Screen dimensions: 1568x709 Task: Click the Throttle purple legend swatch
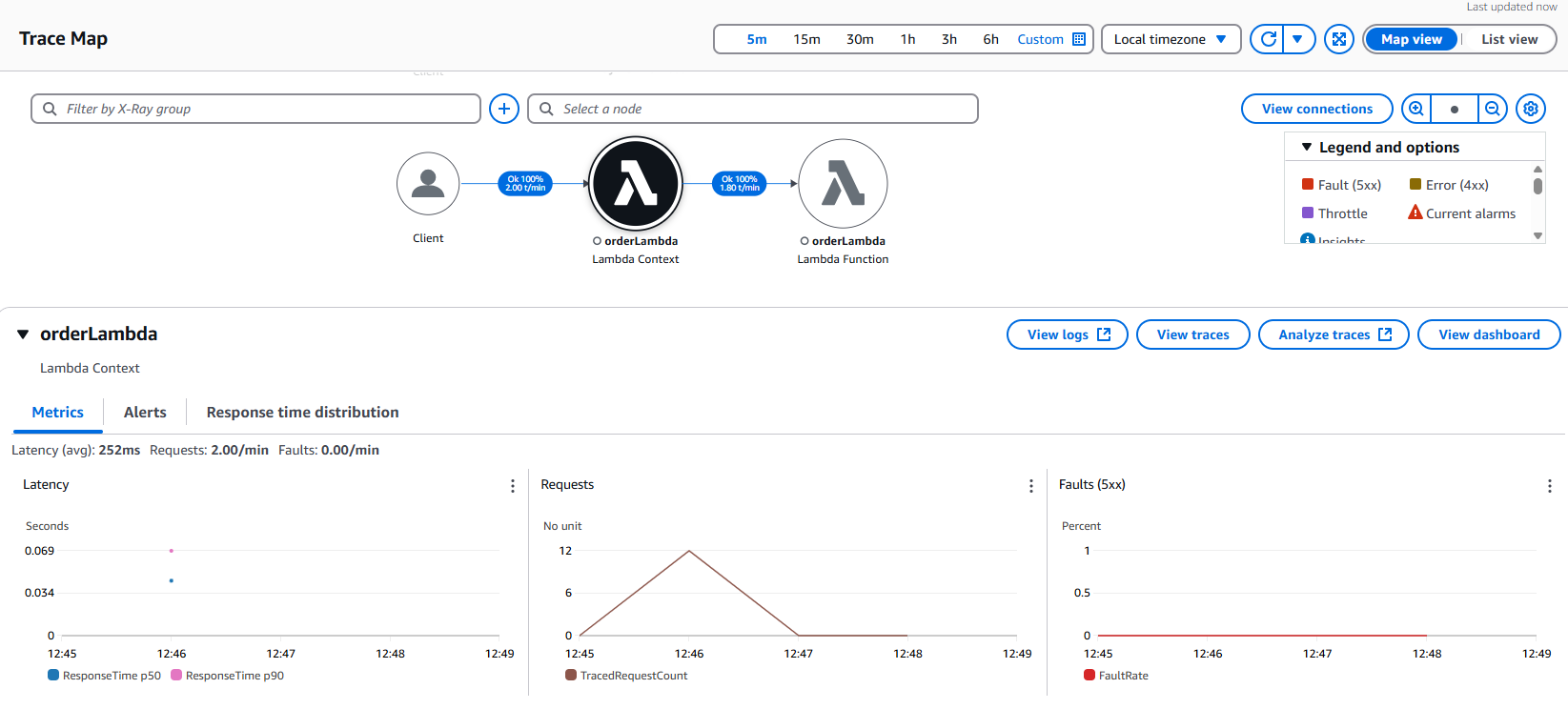(1308, 213)
